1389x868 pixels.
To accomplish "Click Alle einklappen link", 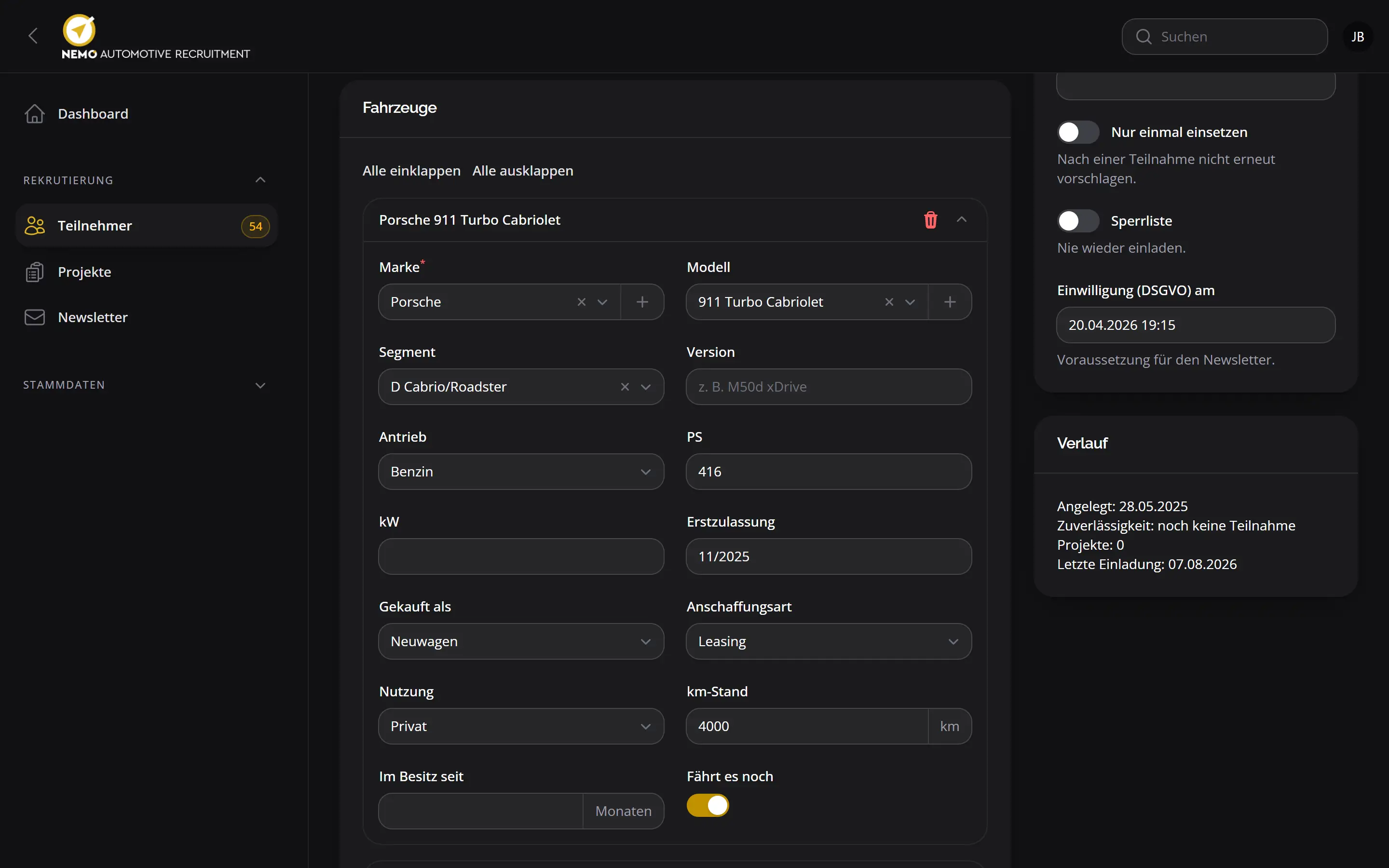I will point(411,171).
